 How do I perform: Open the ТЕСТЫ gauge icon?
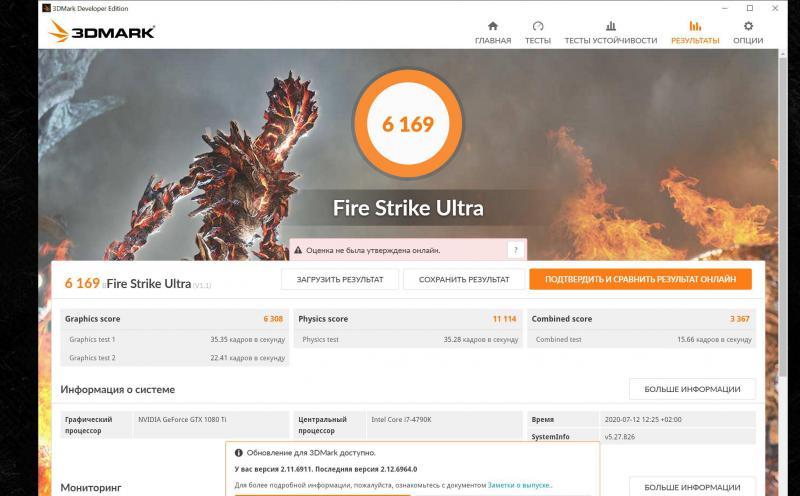click(538, 26)
